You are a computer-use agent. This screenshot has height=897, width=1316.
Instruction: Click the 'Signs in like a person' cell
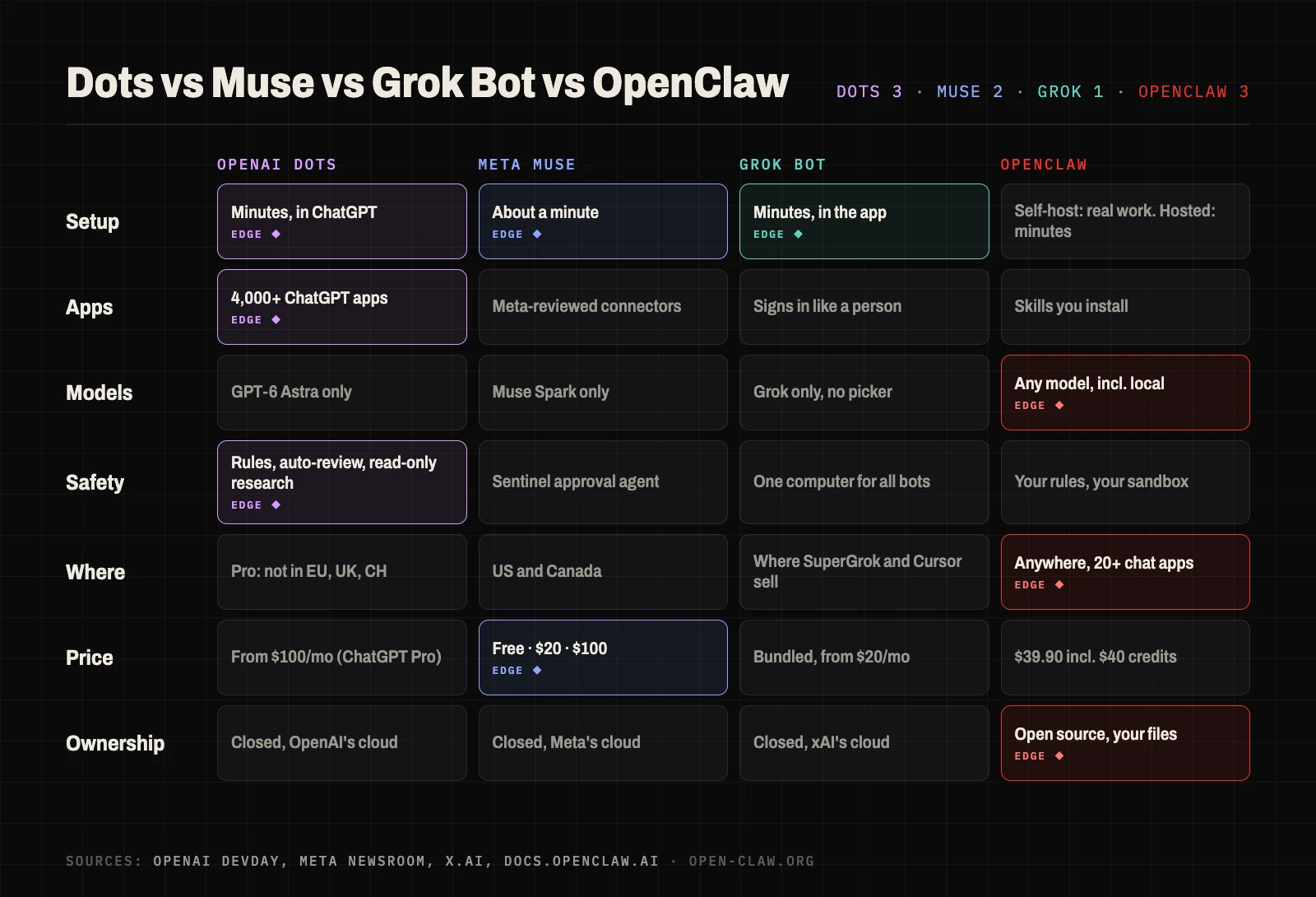[864, 307]
